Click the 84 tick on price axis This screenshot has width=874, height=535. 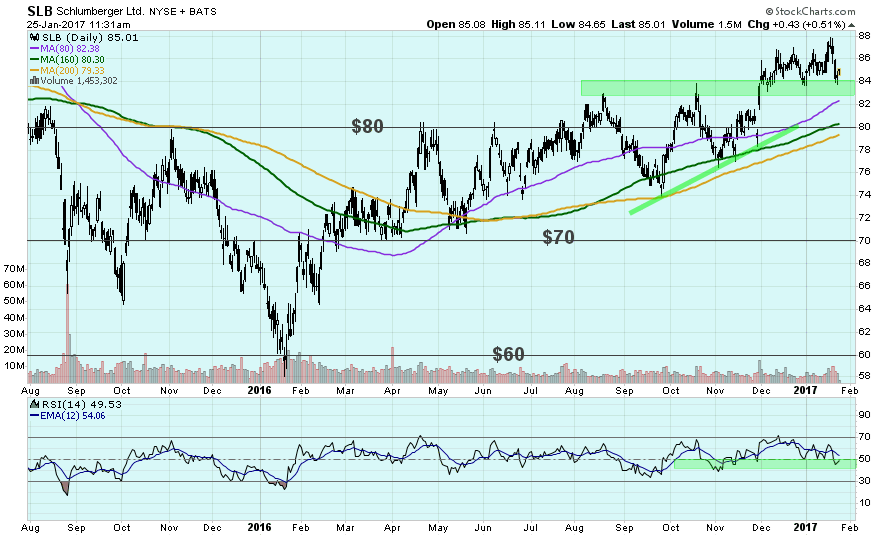coord(864,81)
